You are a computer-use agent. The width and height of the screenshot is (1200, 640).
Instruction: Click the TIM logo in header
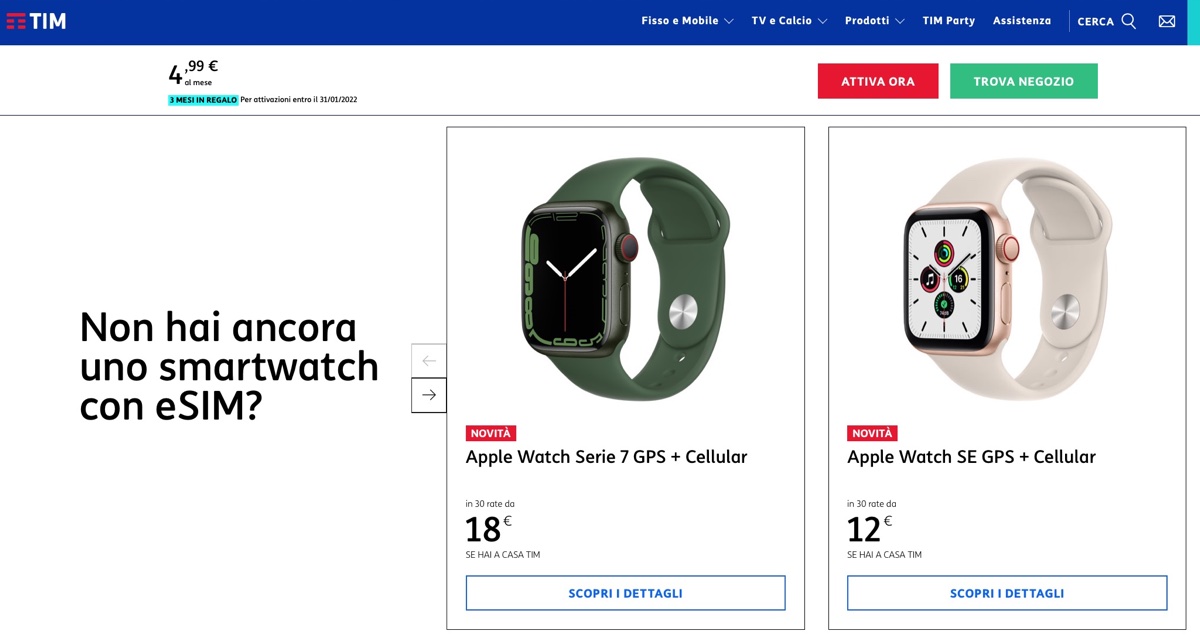click(36, 21)
